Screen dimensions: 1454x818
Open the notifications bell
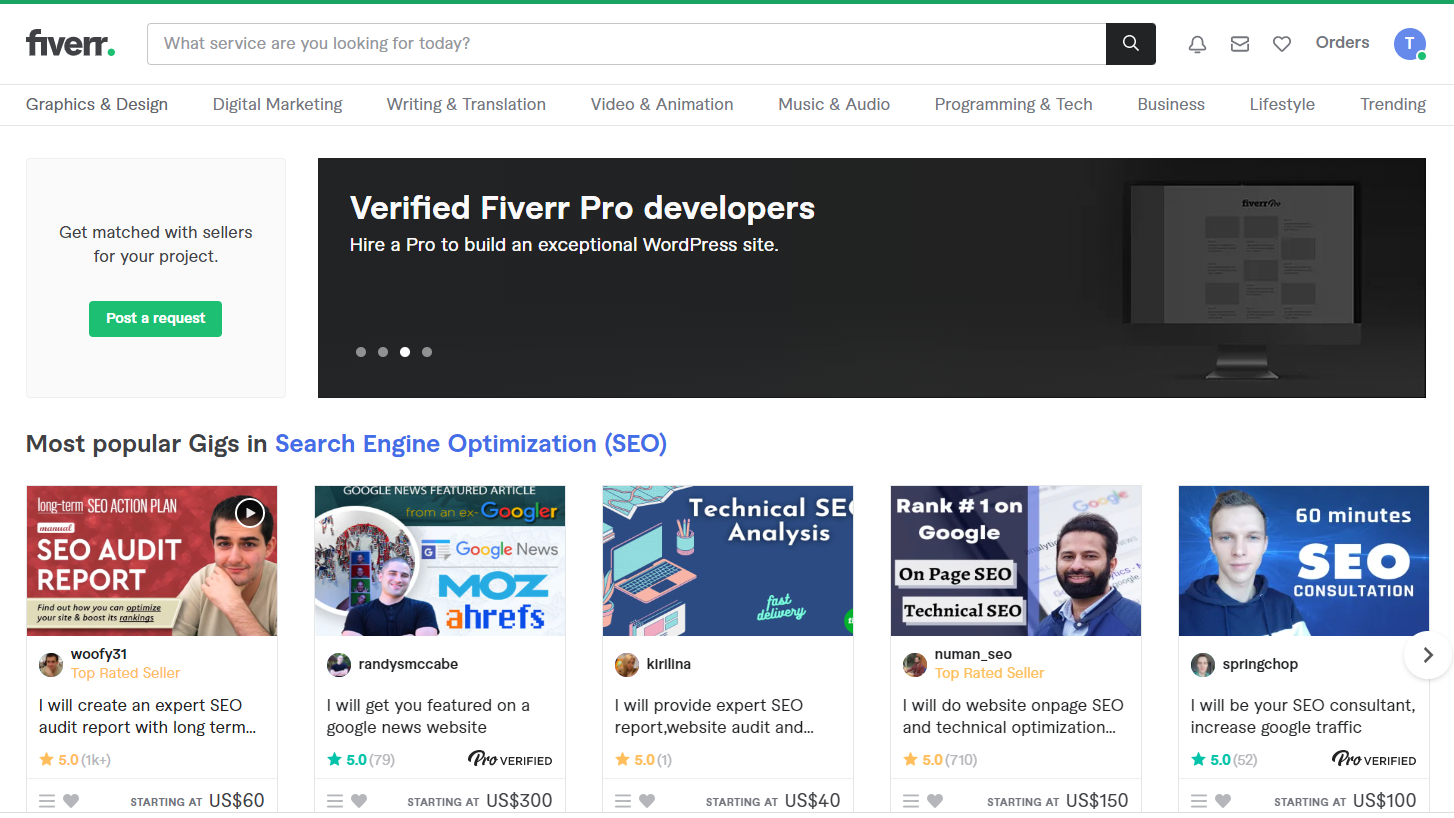tap(1197, 44)
